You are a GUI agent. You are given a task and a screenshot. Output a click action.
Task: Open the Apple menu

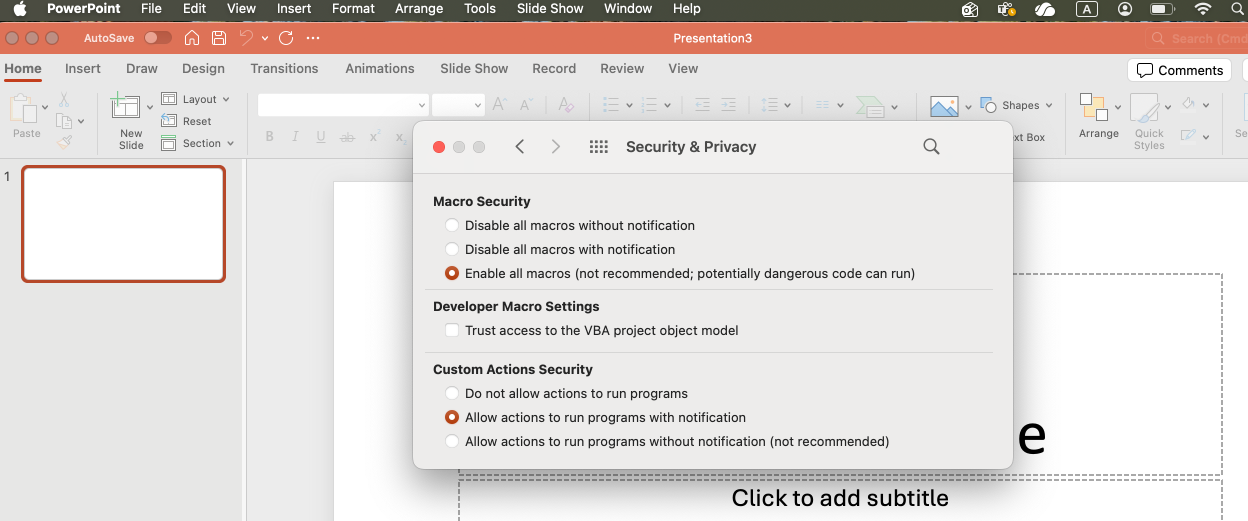click(x=19, y=9)
